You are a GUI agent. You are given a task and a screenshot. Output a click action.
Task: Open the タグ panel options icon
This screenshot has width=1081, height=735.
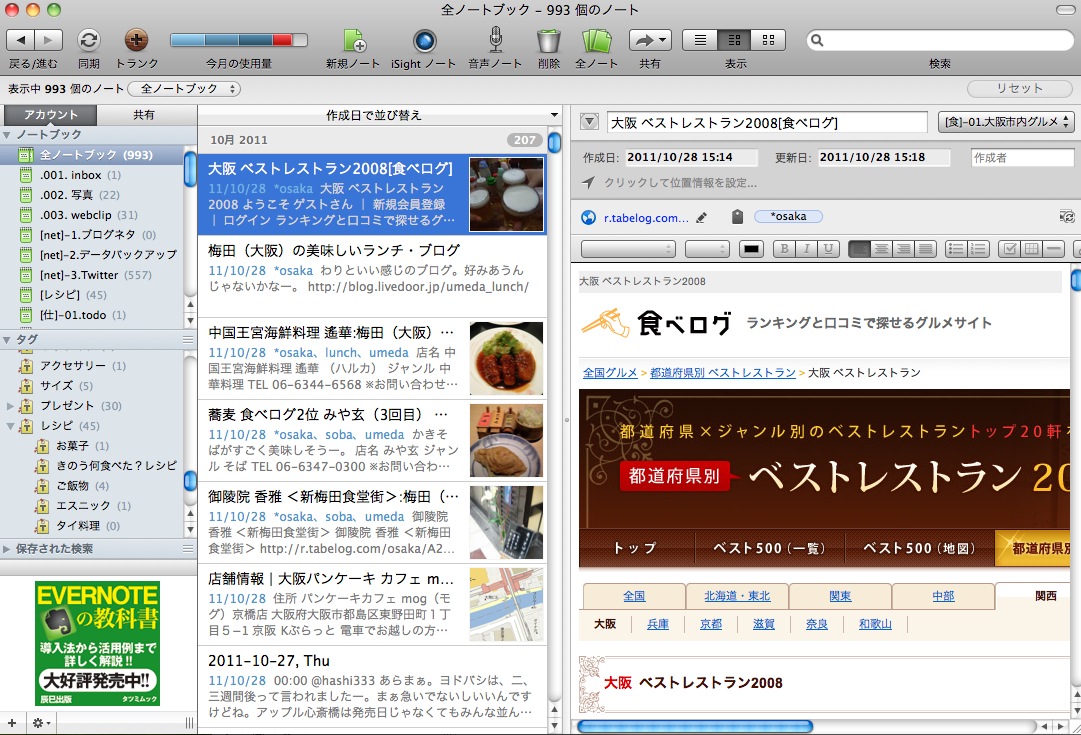pyautogui.click(x=188, y=339)
